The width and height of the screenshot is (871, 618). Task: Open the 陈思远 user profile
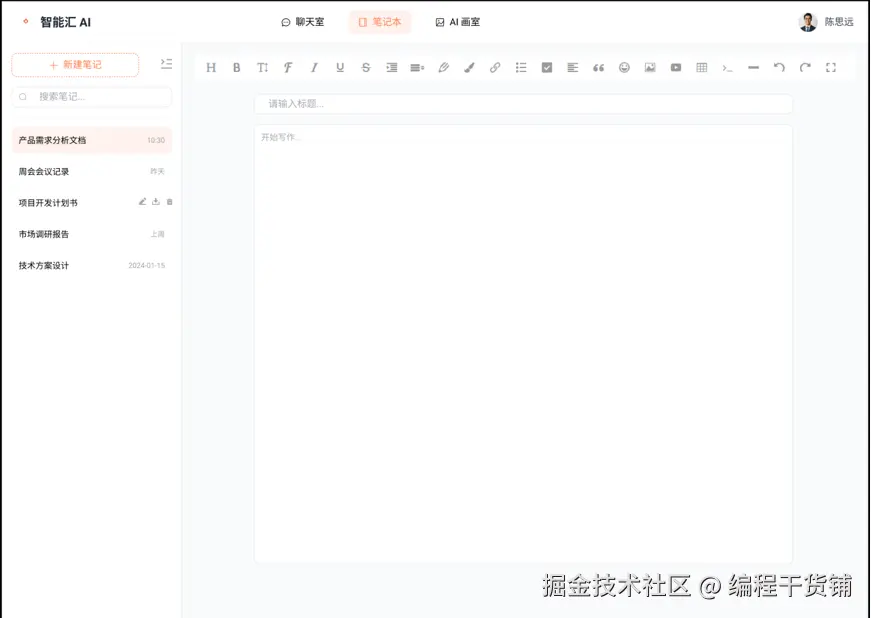tap(826, 22)
